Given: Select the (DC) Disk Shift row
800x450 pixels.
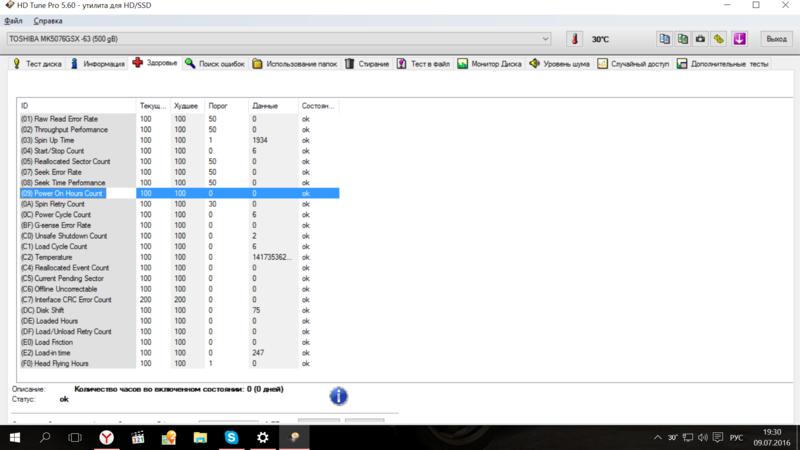Looking at the screenshot, I should (x=179, y=310).
